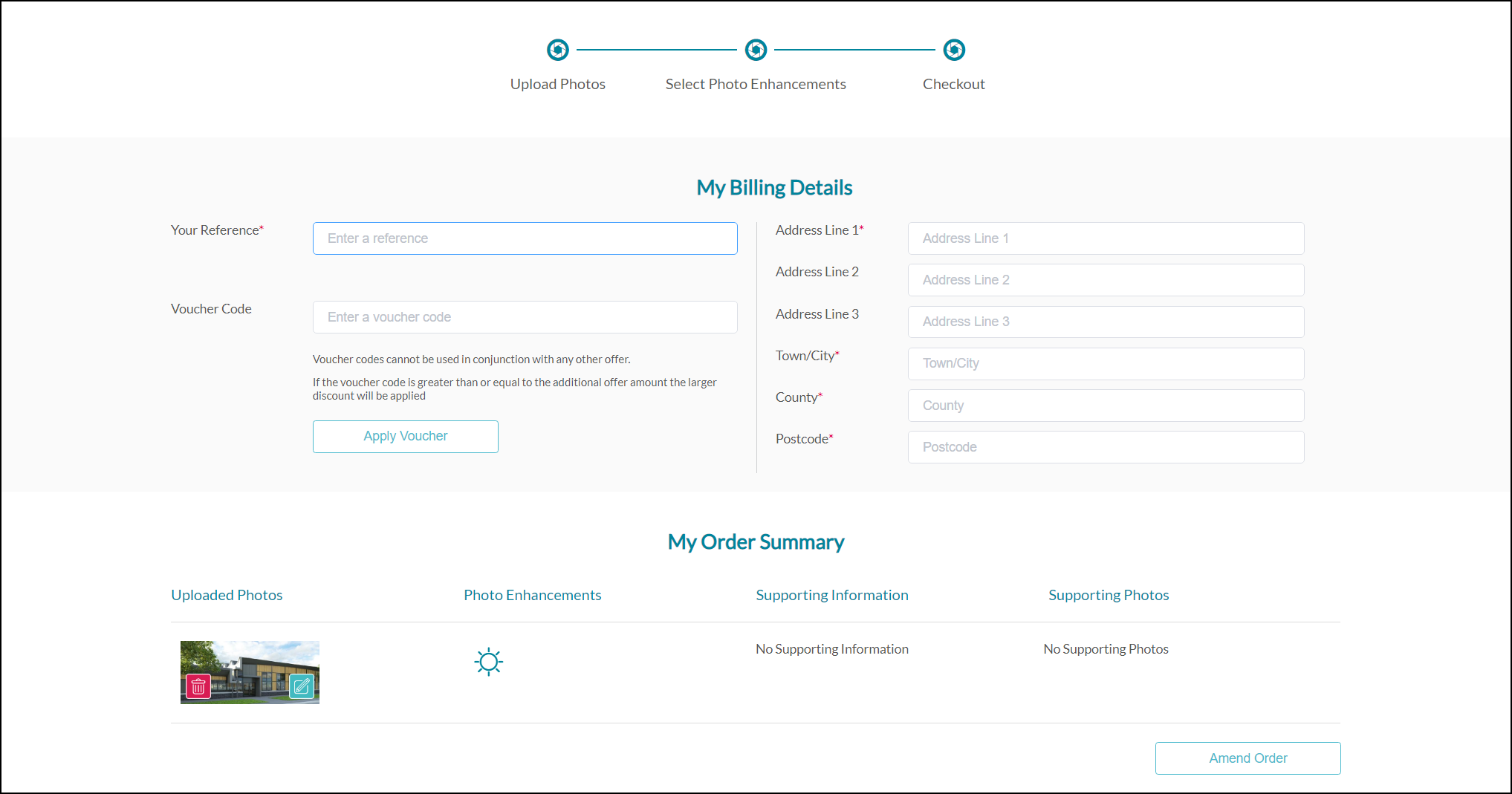Click the Select Photo Enhancements step icon
The image size is (1512, 794).
pos(756,50)
